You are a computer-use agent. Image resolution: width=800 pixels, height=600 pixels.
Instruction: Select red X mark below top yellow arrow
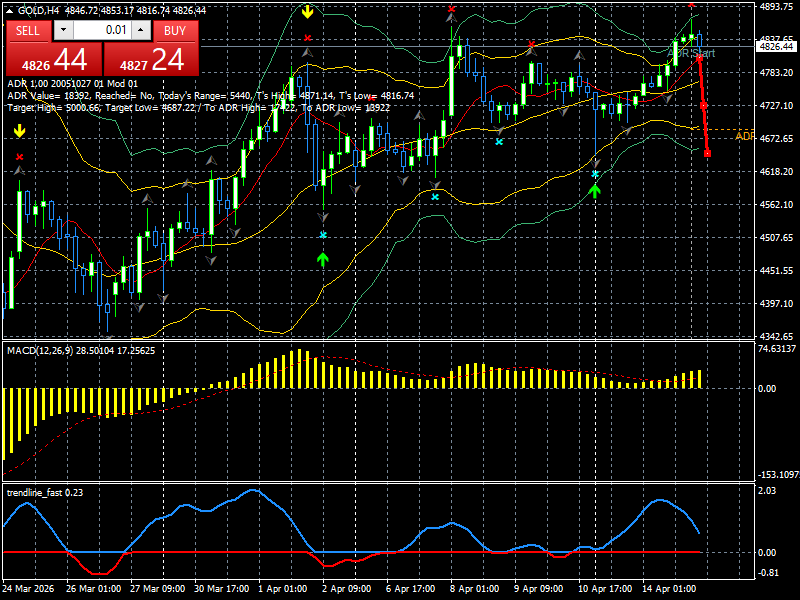[307, 38]
